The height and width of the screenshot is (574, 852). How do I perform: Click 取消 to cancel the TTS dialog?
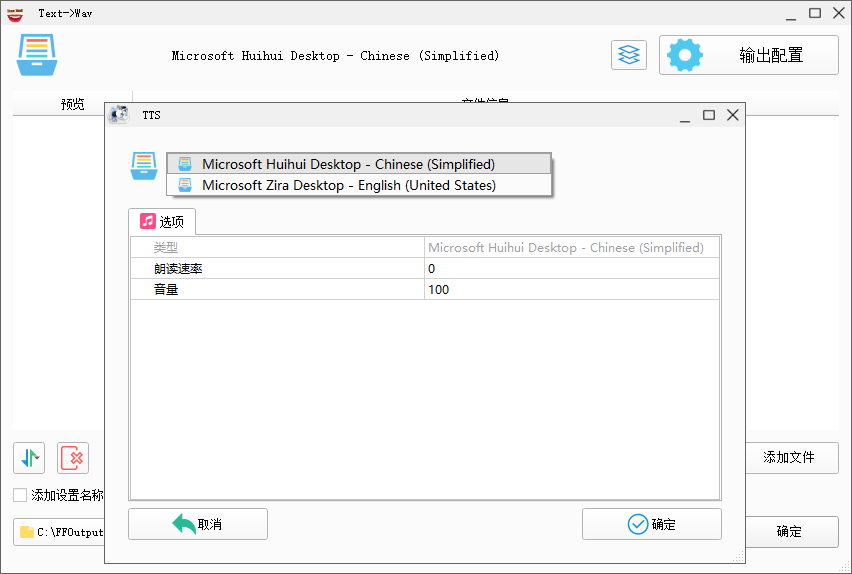point(198,524)
